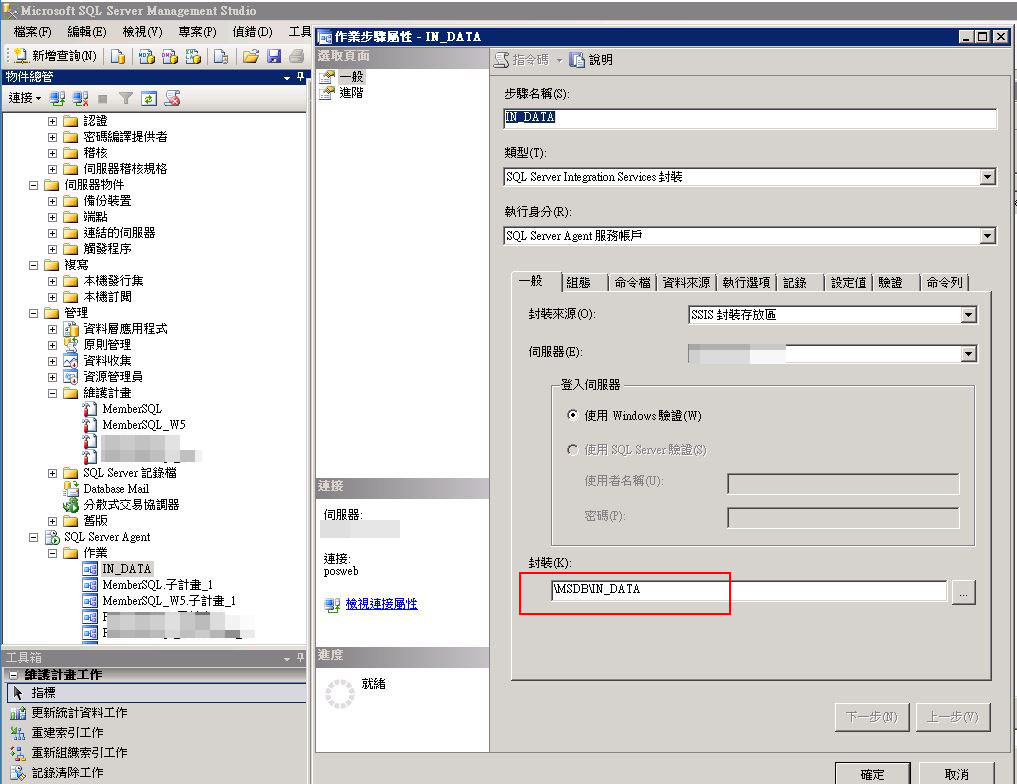Switch to the 資料來源 tab

tap(686, 283)
